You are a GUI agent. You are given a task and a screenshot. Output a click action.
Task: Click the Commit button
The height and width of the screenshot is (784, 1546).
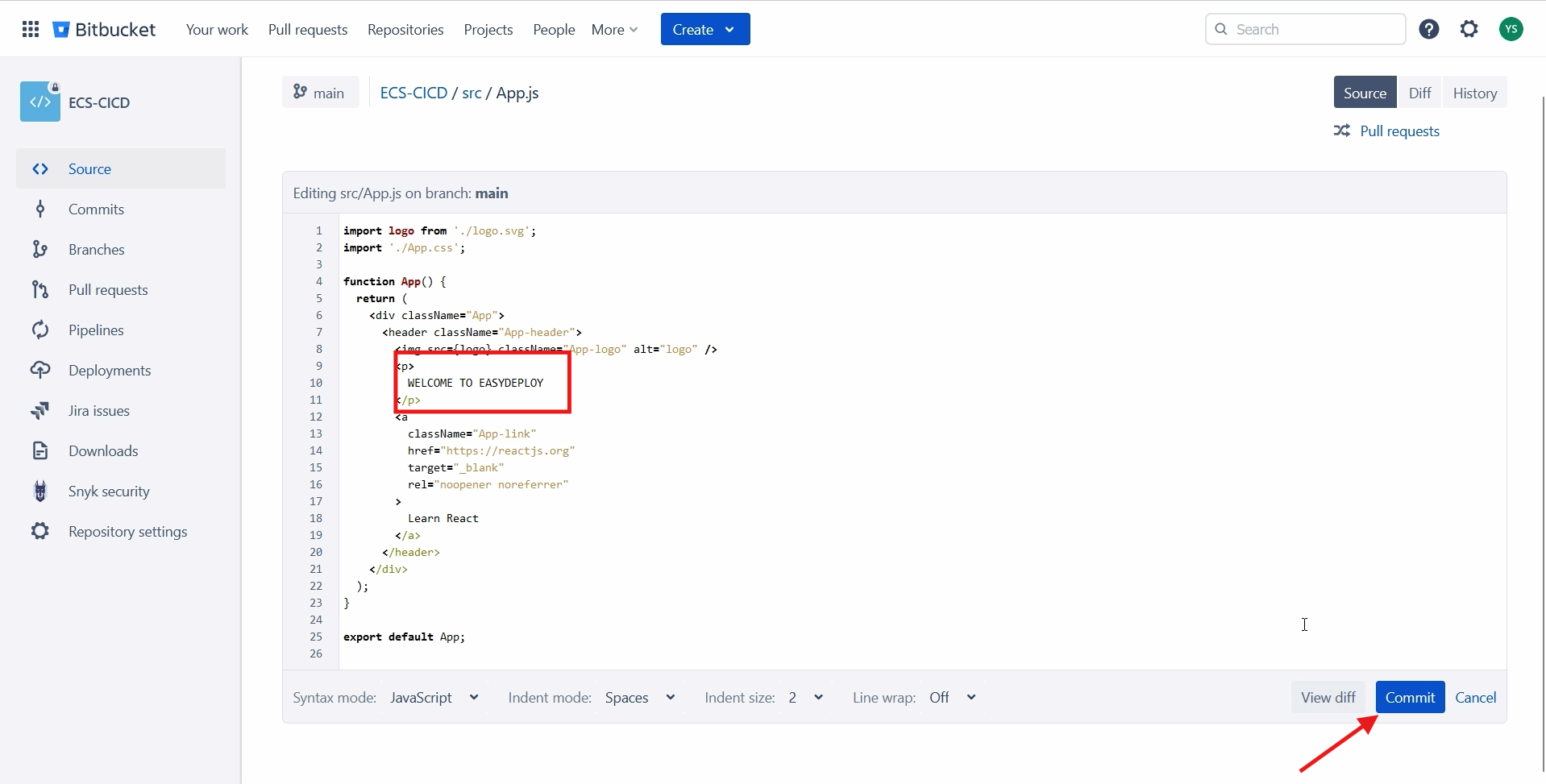[x=1410, y=697]
